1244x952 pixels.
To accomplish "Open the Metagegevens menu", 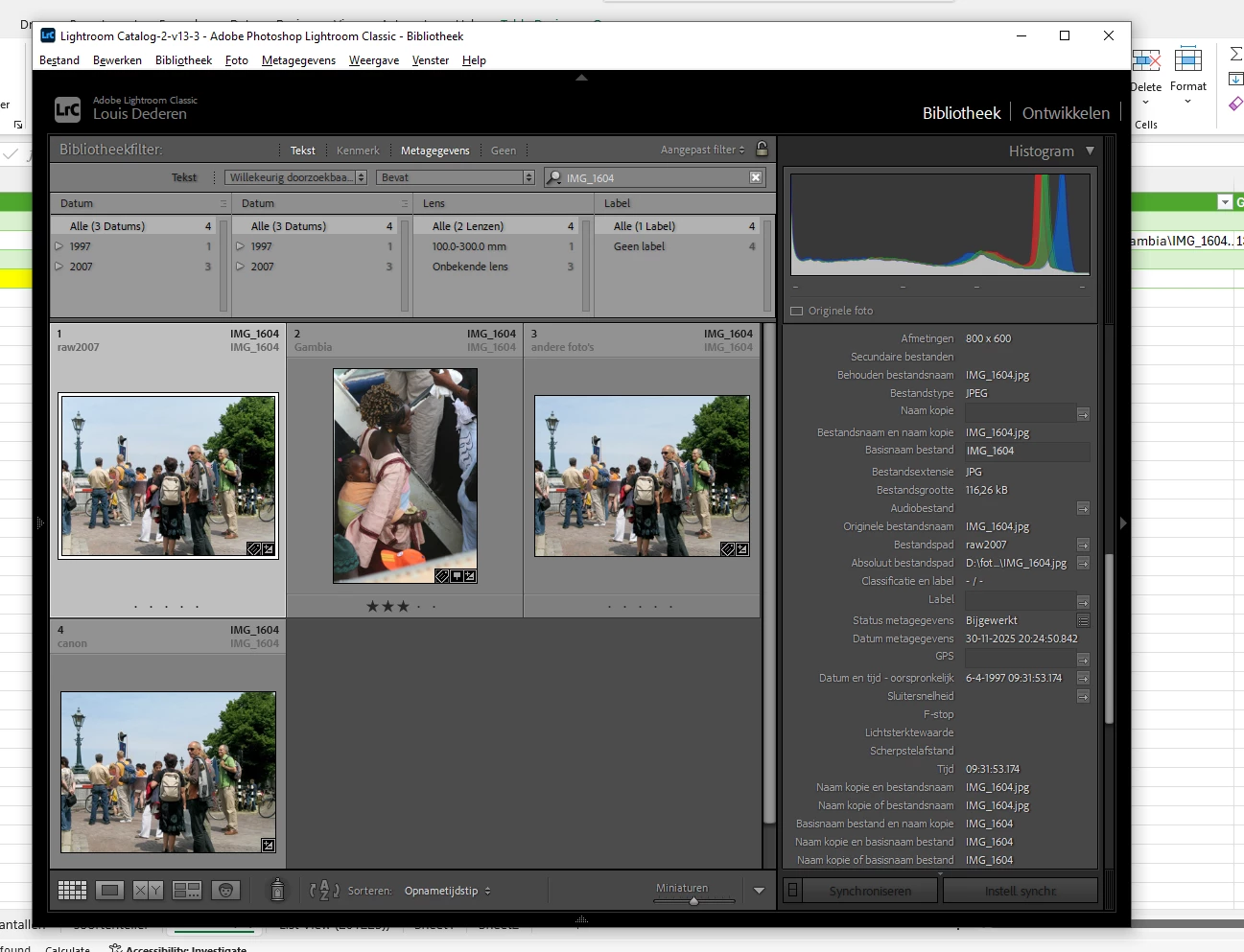I will click(x=298, y=60).
